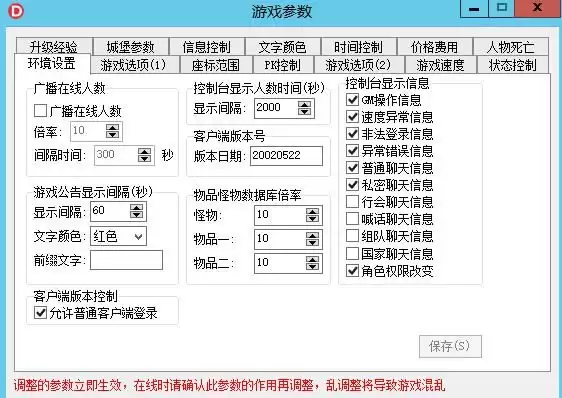Image resolution: width=562 pixels, height=398 pixels.
Task: Click the red warning text 调整的参数立即生效
Action: pos(67,386)
